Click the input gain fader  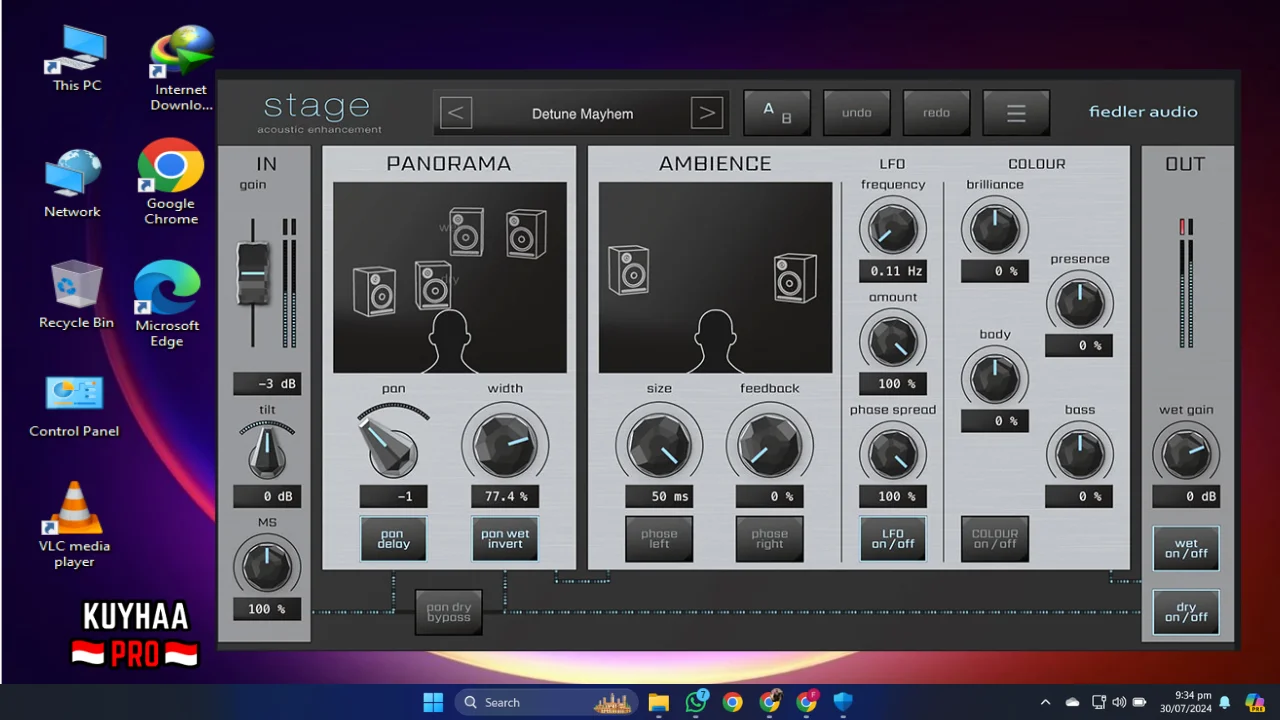pyautogui.click(x=253, y=273)
